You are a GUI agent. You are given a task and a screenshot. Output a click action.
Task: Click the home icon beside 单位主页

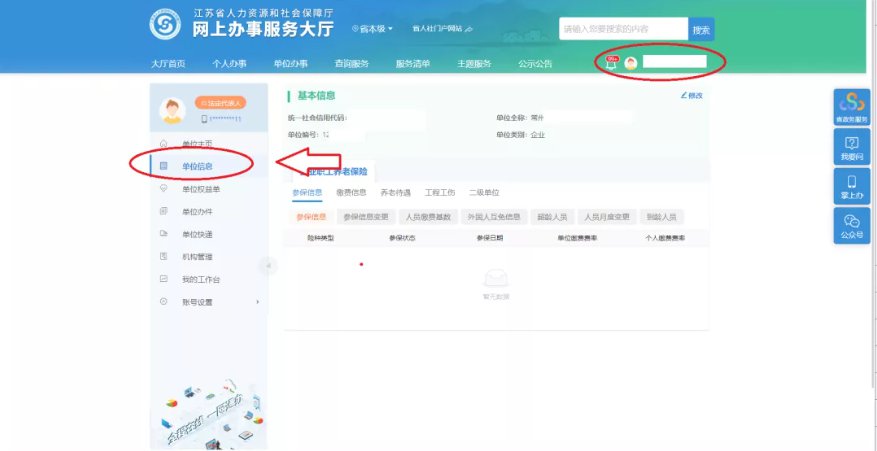(164, 143)
